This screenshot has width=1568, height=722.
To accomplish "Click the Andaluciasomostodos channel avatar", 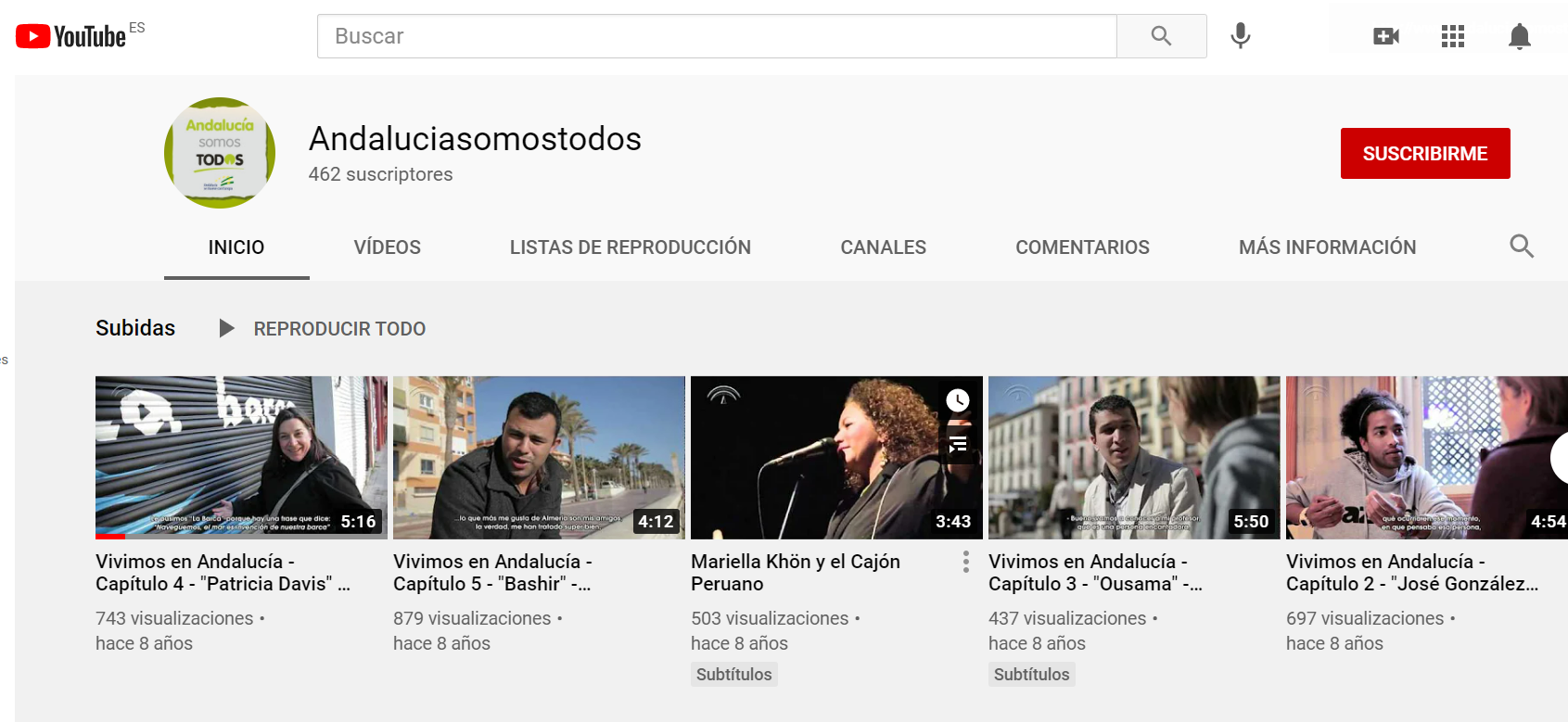I will pos(220,153).
